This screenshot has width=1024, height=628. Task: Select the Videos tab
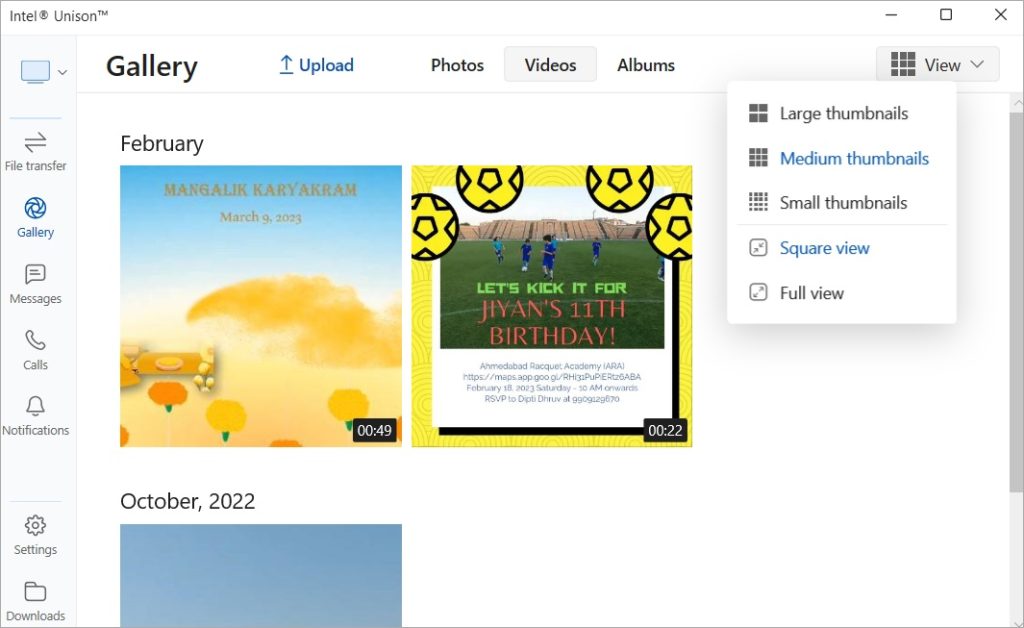pyautogui.click(x=550, y=65)
